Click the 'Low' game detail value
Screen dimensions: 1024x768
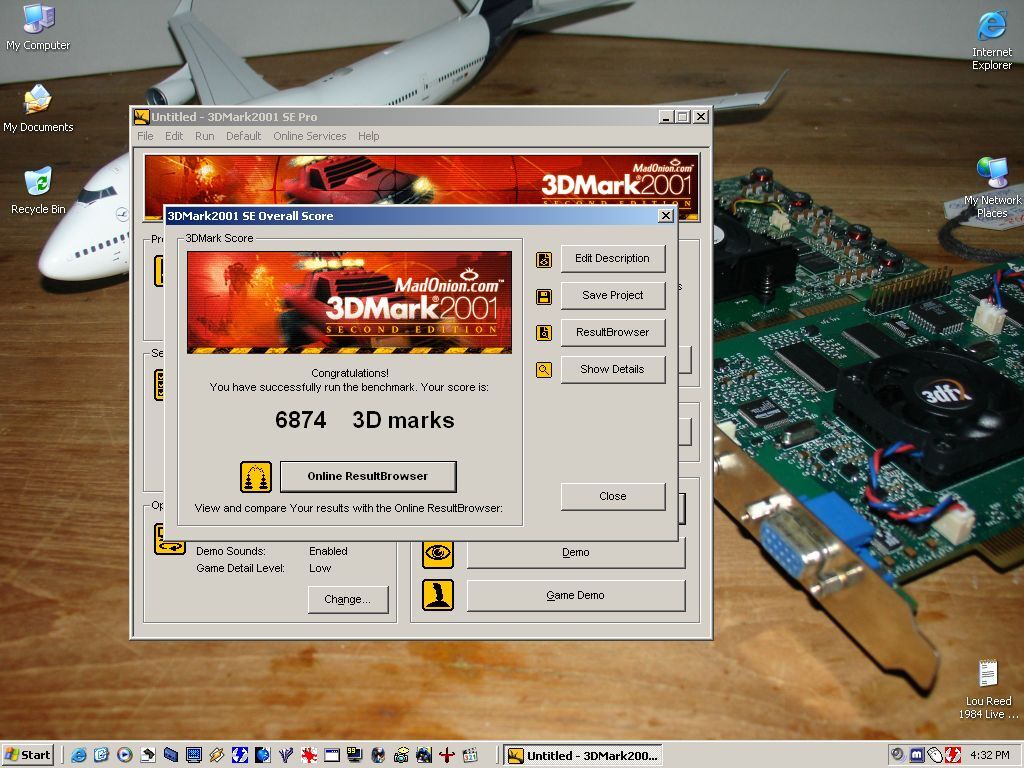[320, 568]
